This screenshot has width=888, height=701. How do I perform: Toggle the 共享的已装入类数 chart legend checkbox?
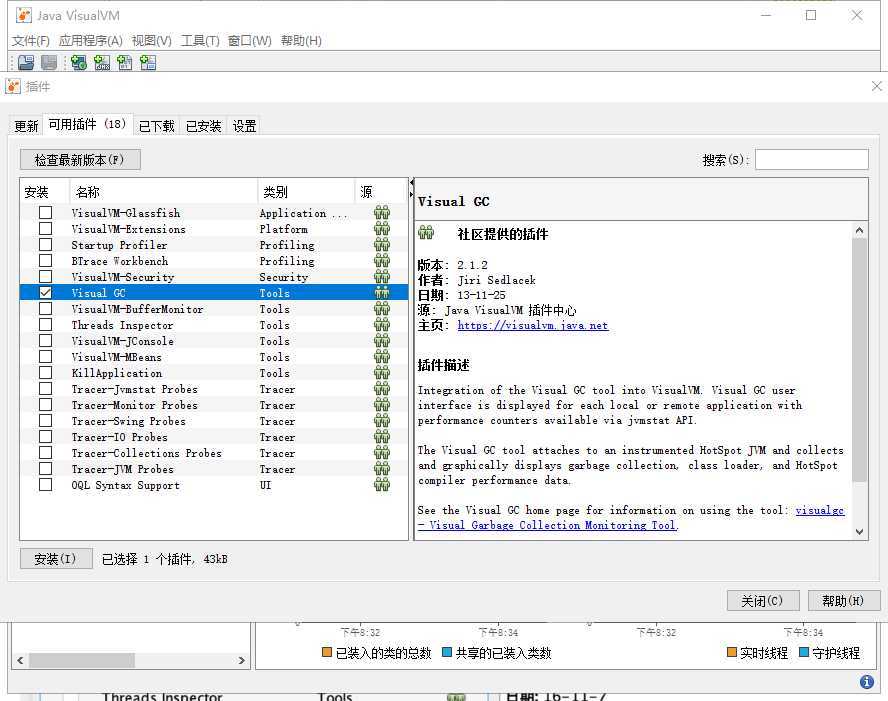point(446,652)
